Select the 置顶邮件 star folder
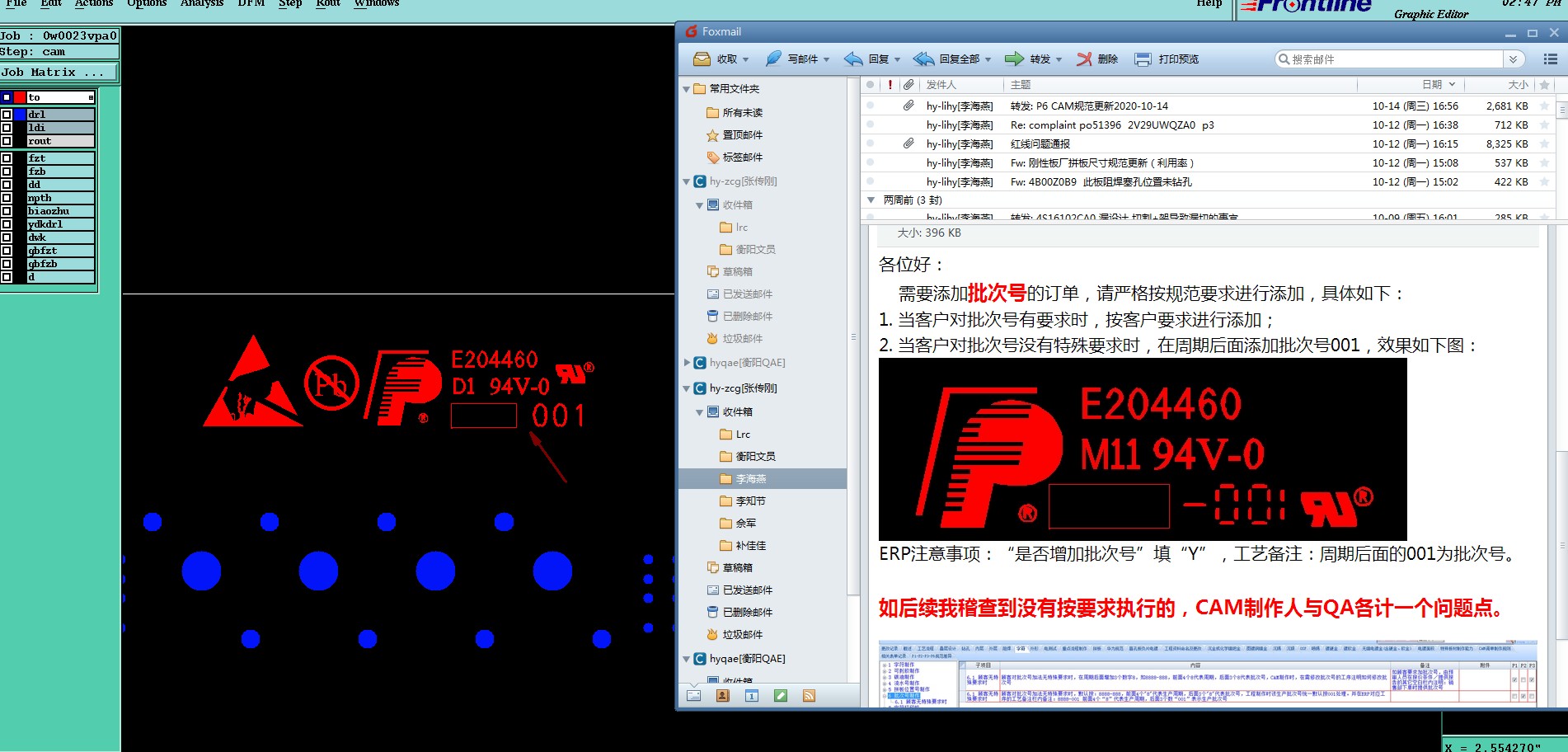The width and height of the screenshot is (1568, 752). [x=735, y=135]
